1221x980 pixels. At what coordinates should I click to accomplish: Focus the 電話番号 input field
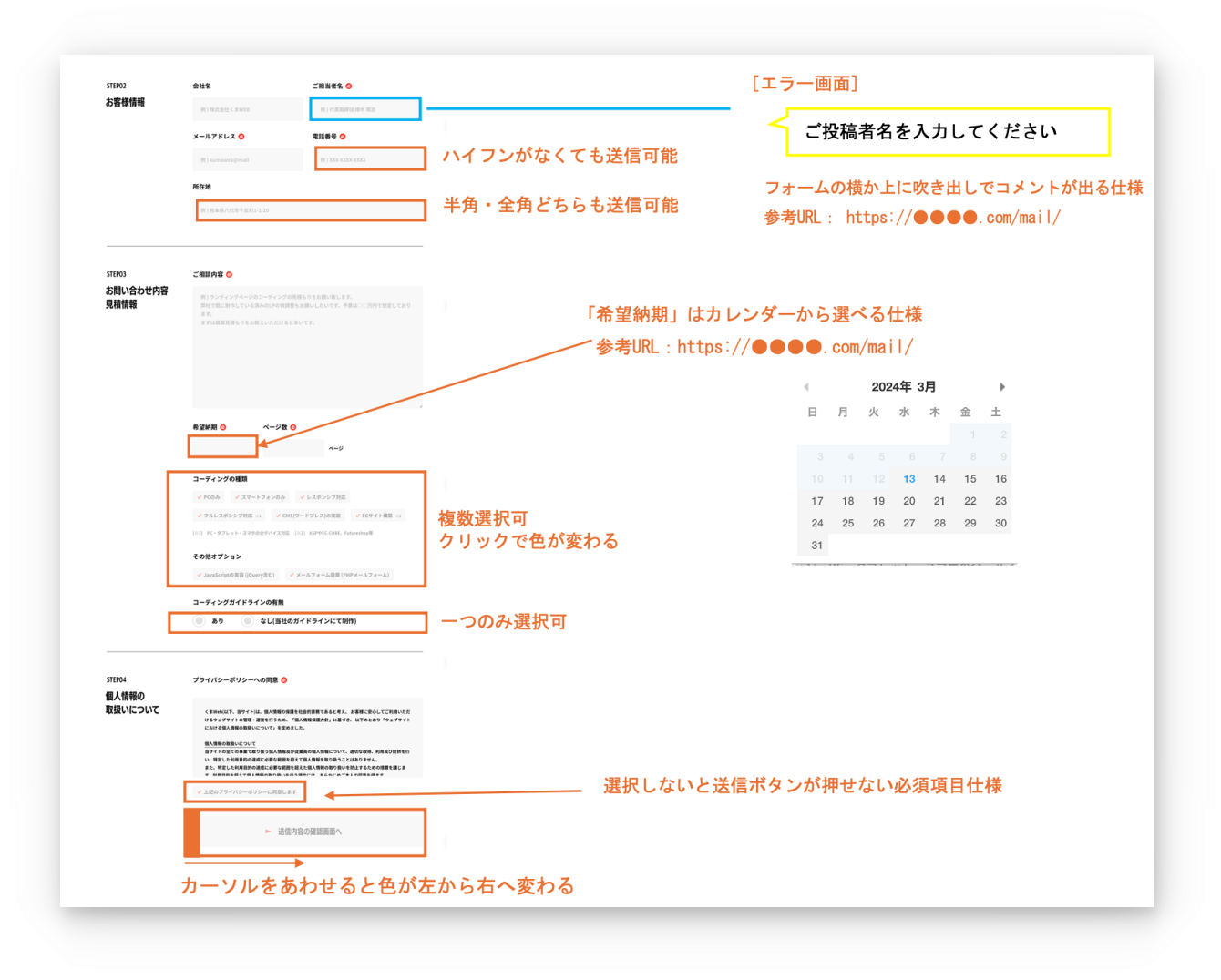pyautogui.click(x=370, y=159)
